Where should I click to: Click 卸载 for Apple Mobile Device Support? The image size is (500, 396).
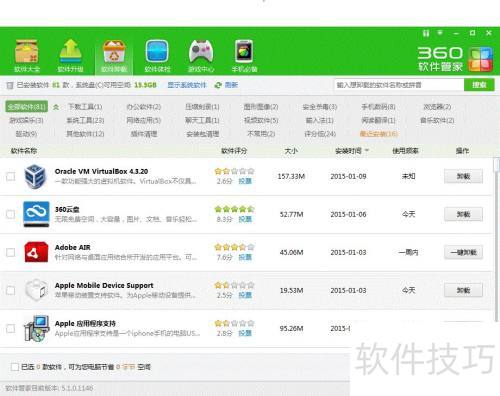pyautogui.click(x=463, y=290)
